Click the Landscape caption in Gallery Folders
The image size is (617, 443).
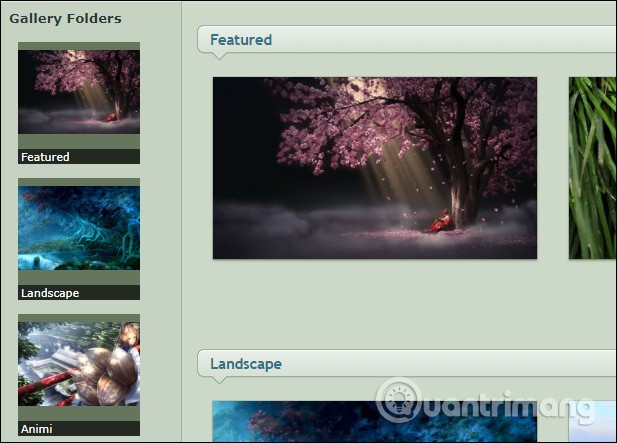[x=50, y=293]
